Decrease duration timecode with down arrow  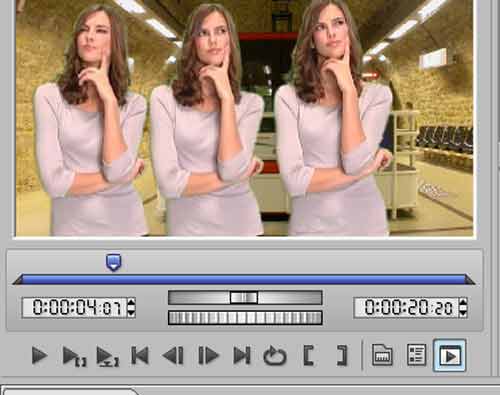pos(463,312)
